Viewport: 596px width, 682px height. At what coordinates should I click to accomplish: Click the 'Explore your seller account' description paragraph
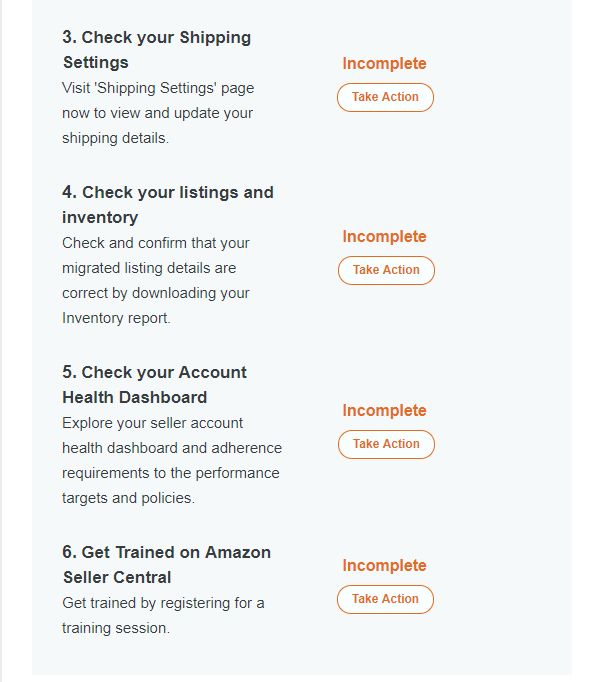click(x=172, y=461)
